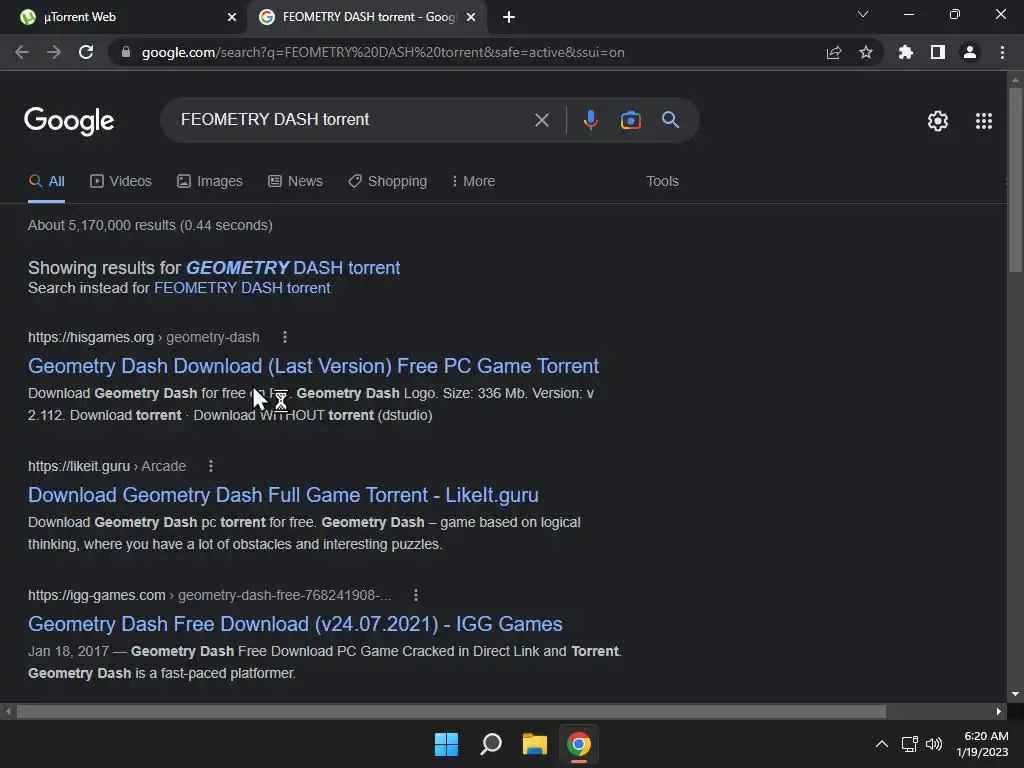Click in the Google search input field

pyautogui.click(x=353, y=120)
